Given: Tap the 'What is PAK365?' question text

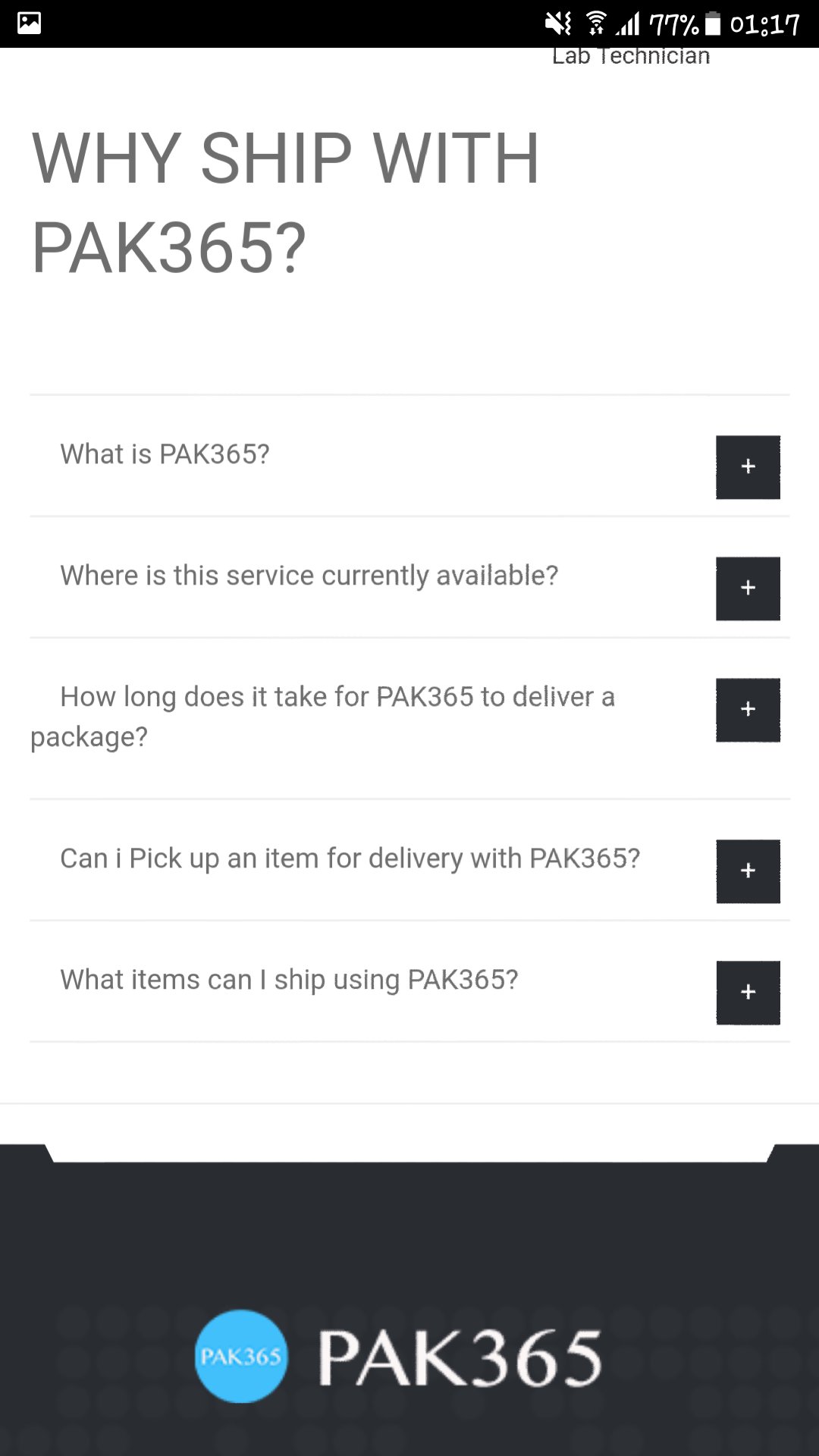Looking at the screenshot, I should 165,454.
